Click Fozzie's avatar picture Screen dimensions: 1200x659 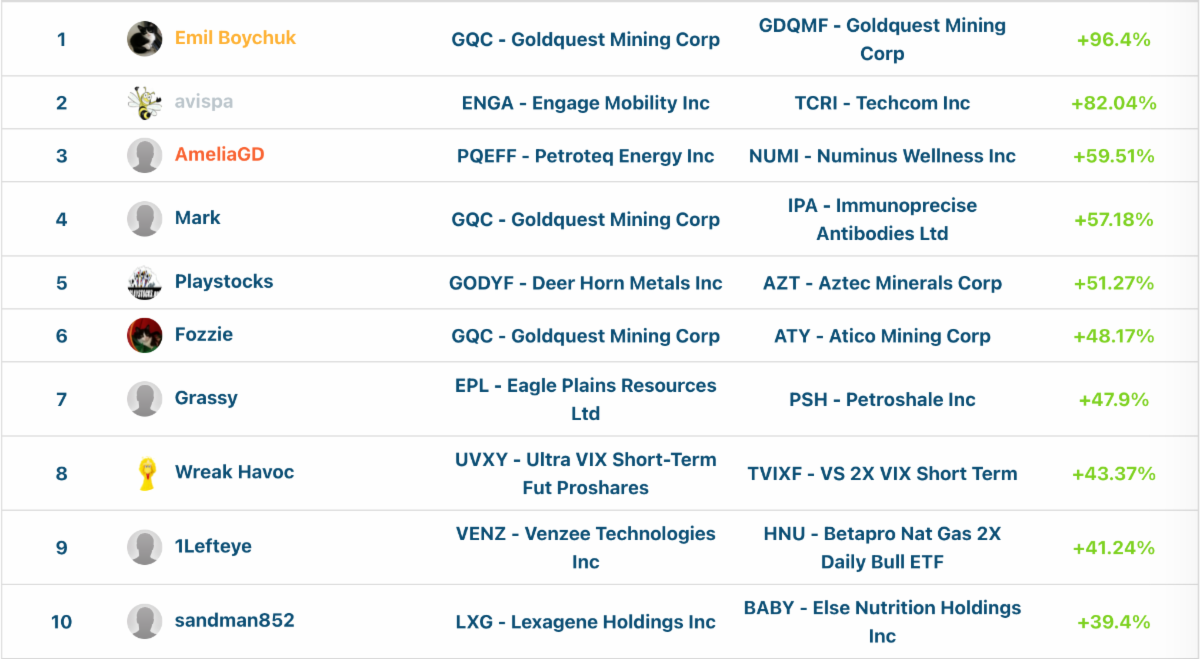pyautogui.click(x=144, y=335)
